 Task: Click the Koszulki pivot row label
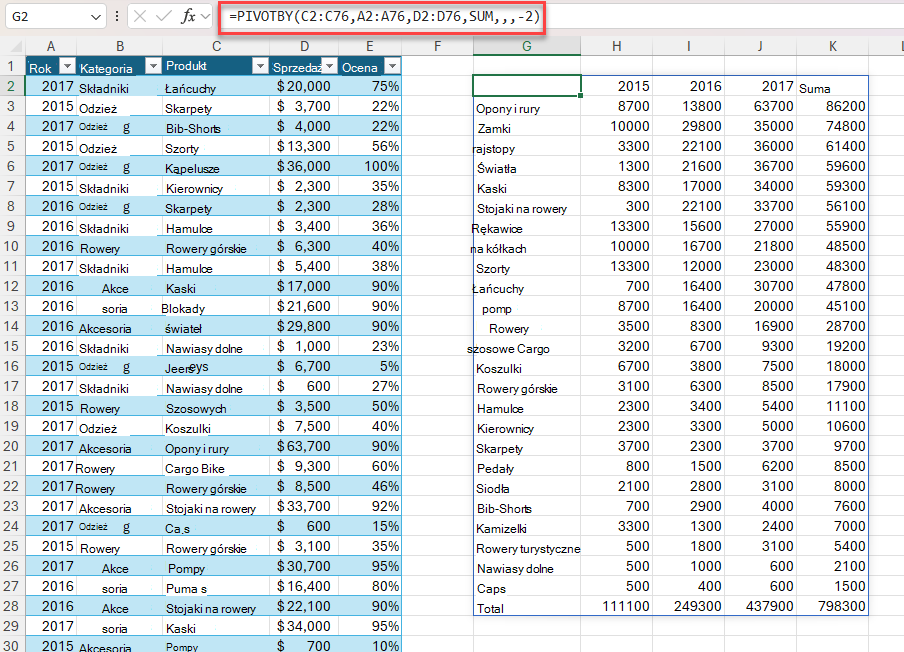pyautogui.click(x=499, y=369)
